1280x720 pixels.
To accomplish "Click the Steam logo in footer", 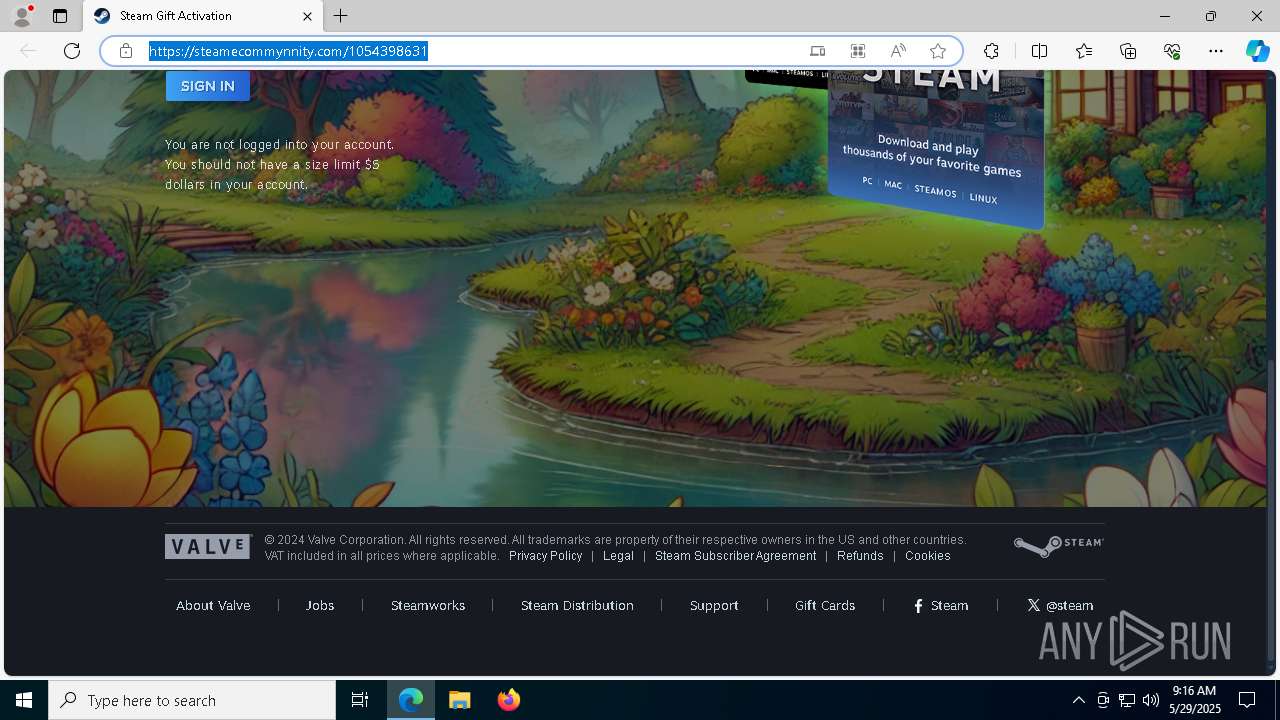I will pos(1058,545).
